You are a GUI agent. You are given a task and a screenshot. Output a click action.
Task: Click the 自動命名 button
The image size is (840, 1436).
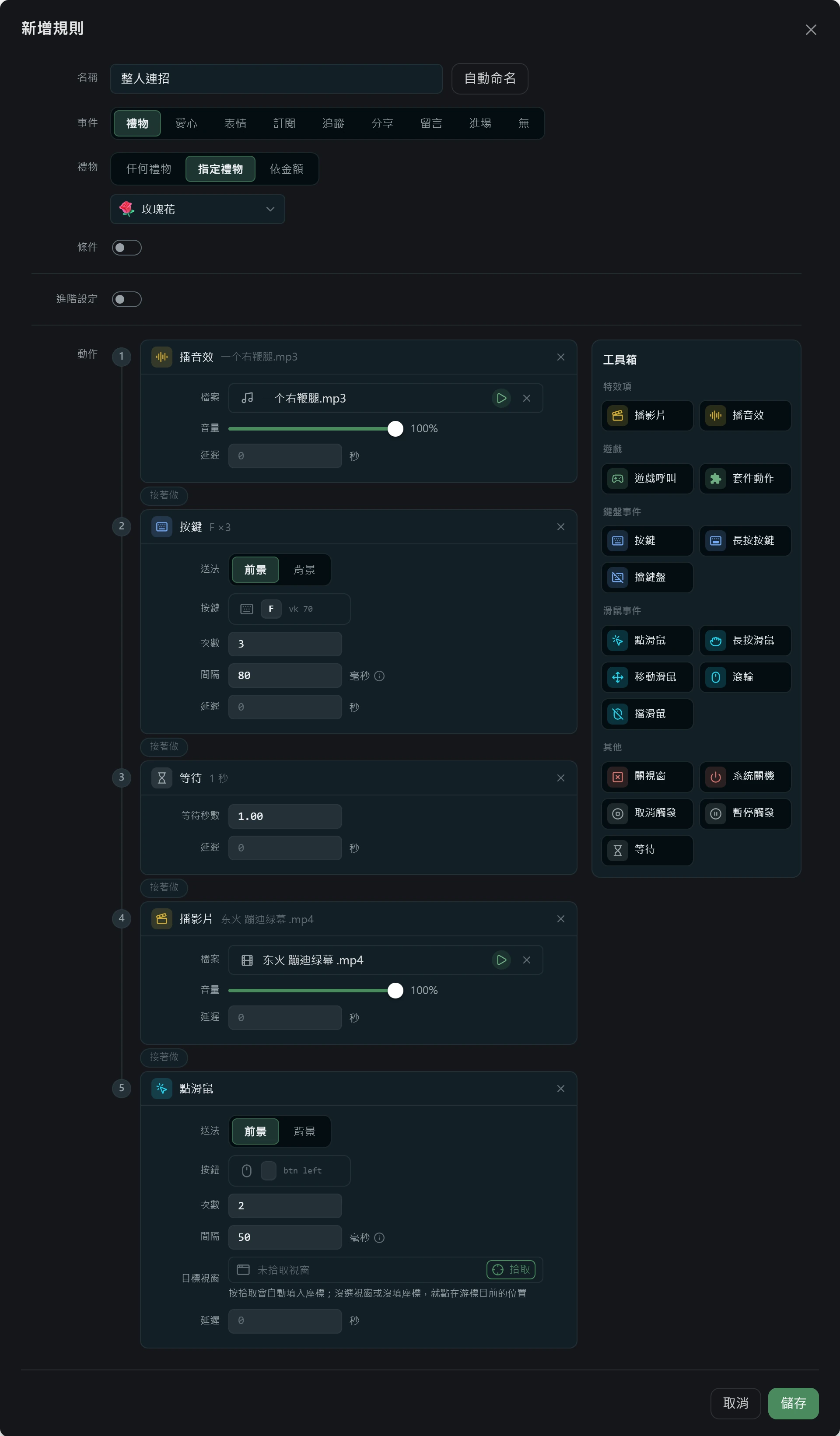pos(490,79)
